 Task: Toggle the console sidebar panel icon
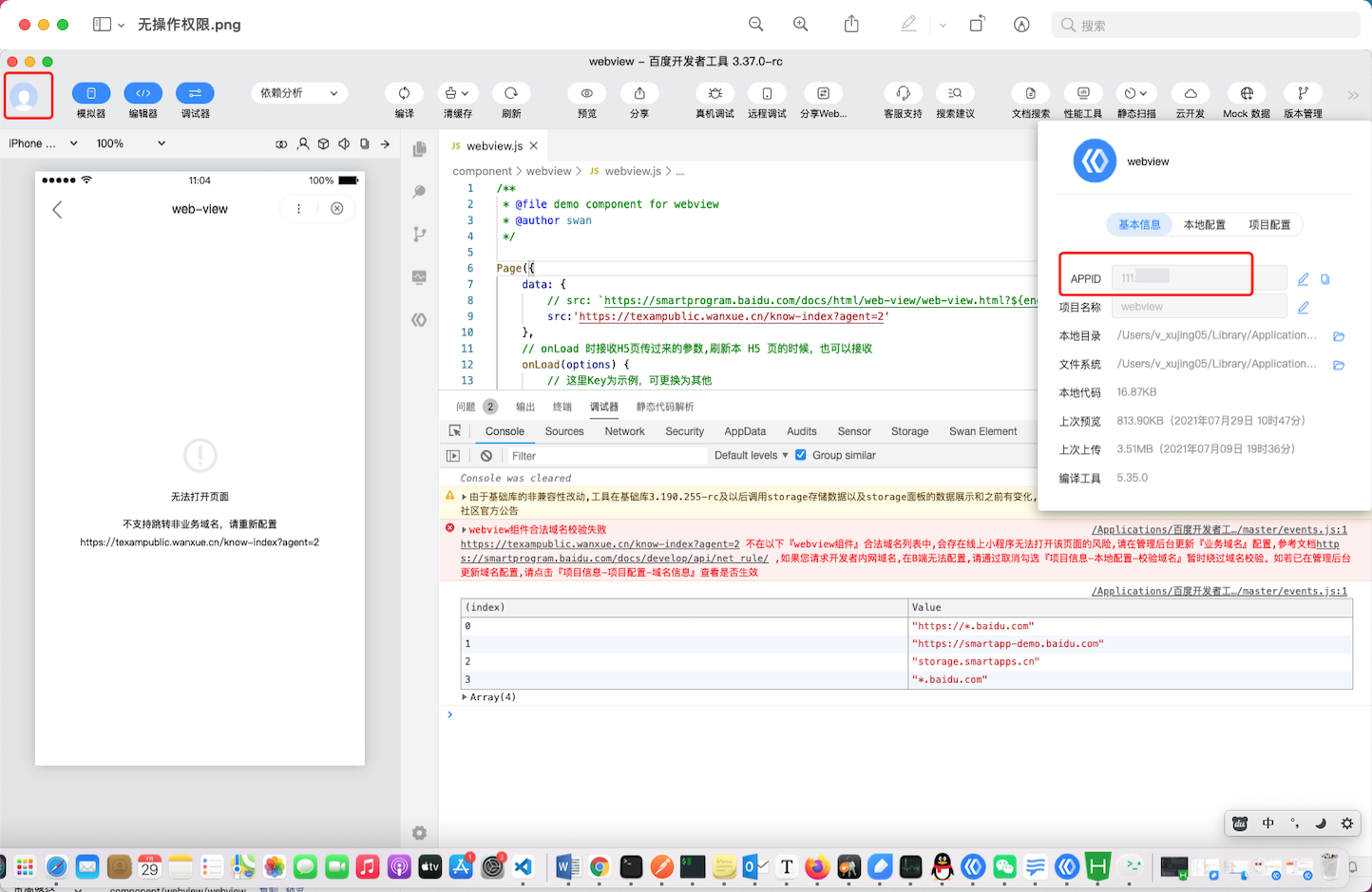point(453,456)
